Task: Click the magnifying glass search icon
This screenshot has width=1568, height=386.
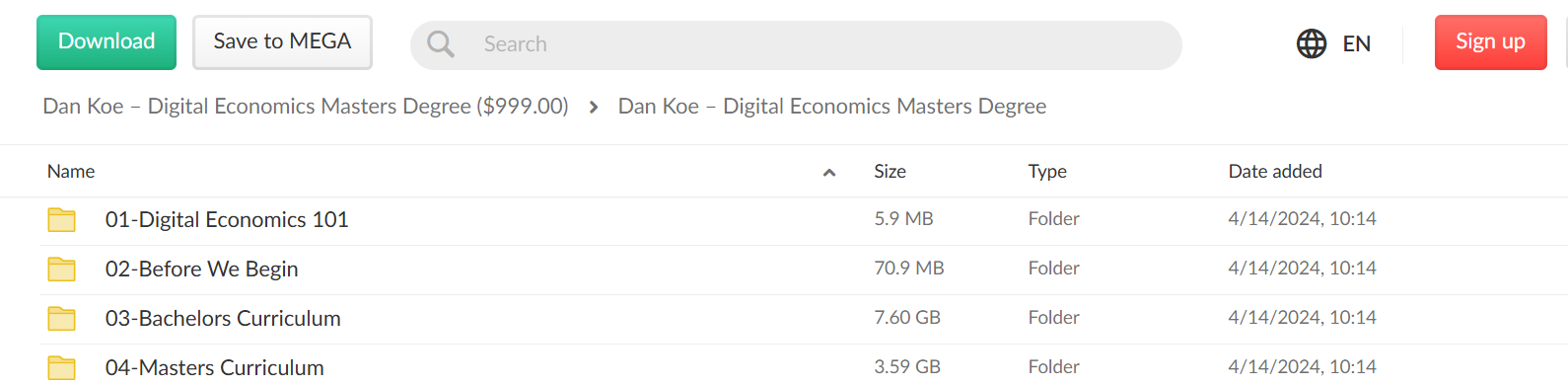Action: (x=440, y=43)
